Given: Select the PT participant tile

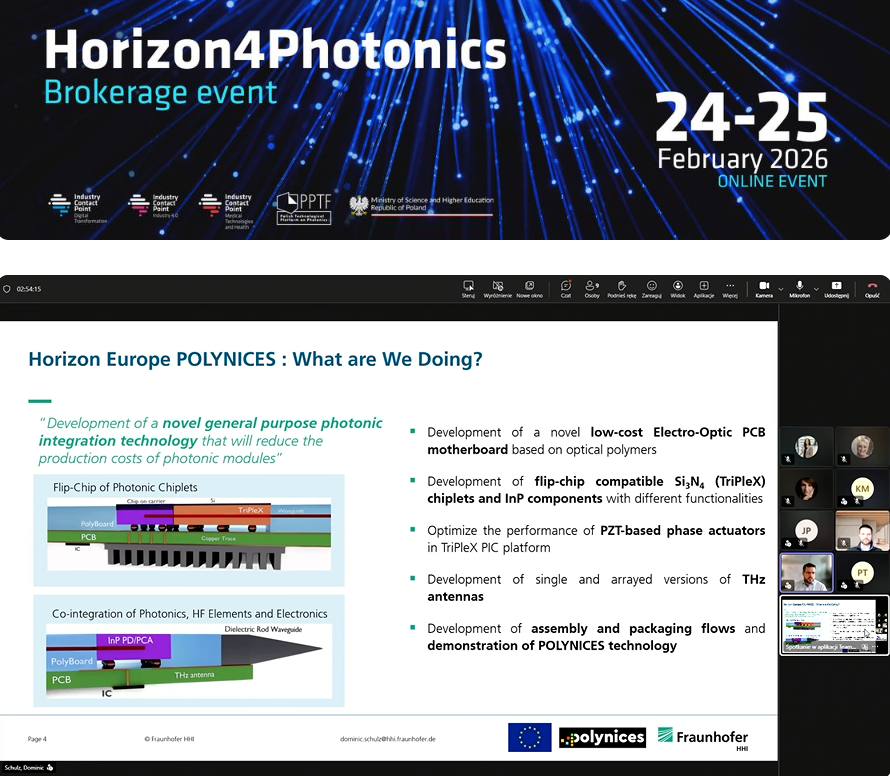Looking at the screenshot, I should click(x=862, y=573).
